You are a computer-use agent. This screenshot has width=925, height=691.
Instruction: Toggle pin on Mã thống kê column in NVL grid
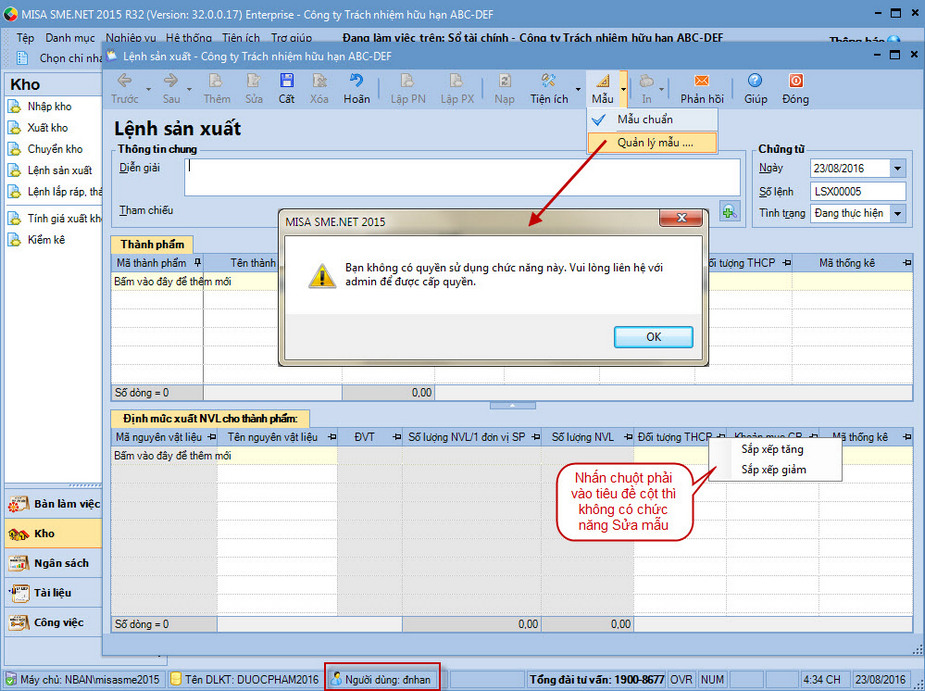[x=907, y=437]
